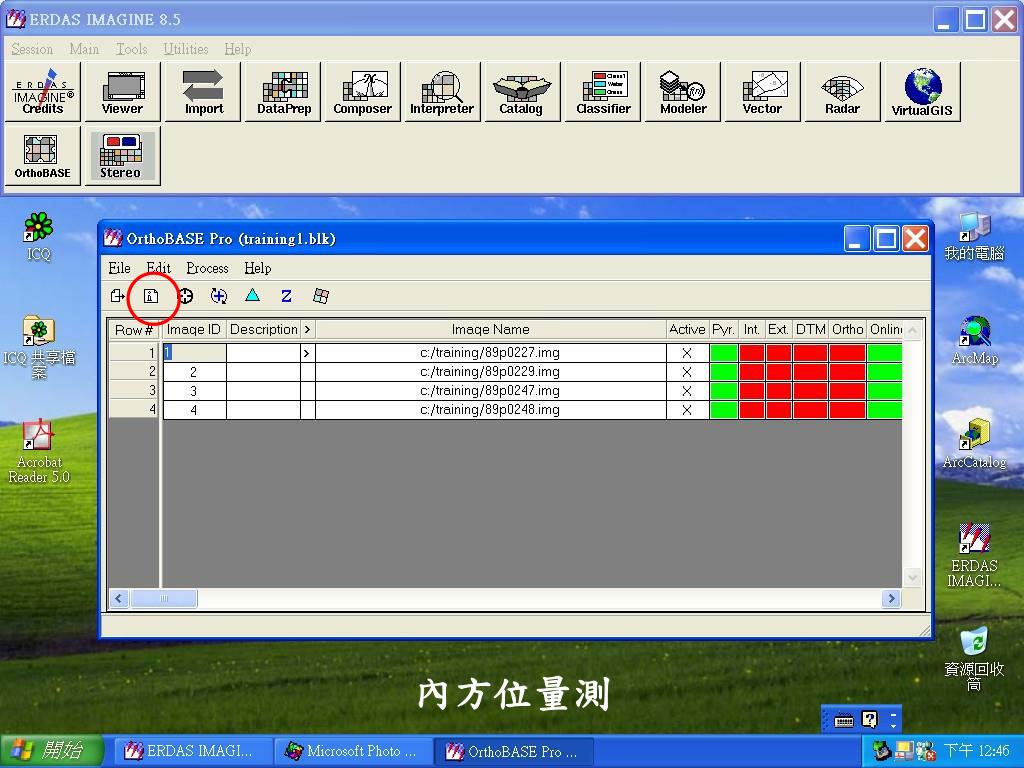Click red Int. status cell for 89p0229.img

click(752, 372)
